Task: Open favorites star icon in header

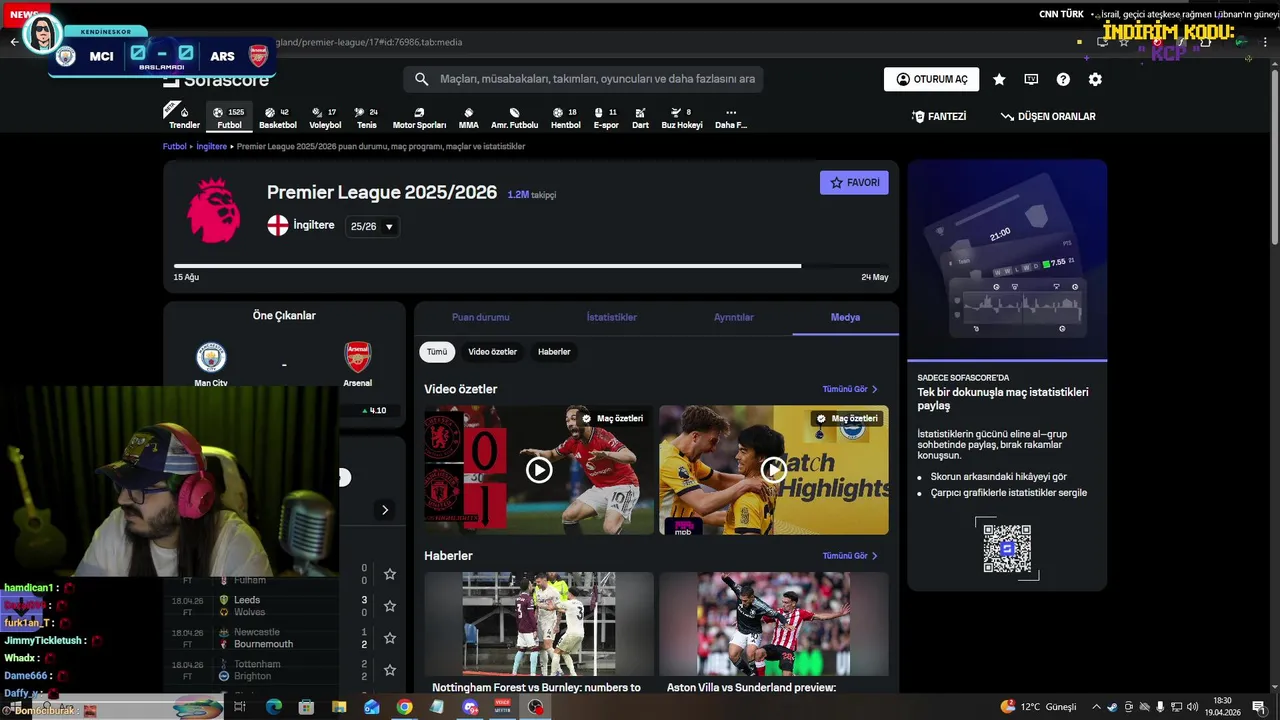Action: tap(999, 80)
